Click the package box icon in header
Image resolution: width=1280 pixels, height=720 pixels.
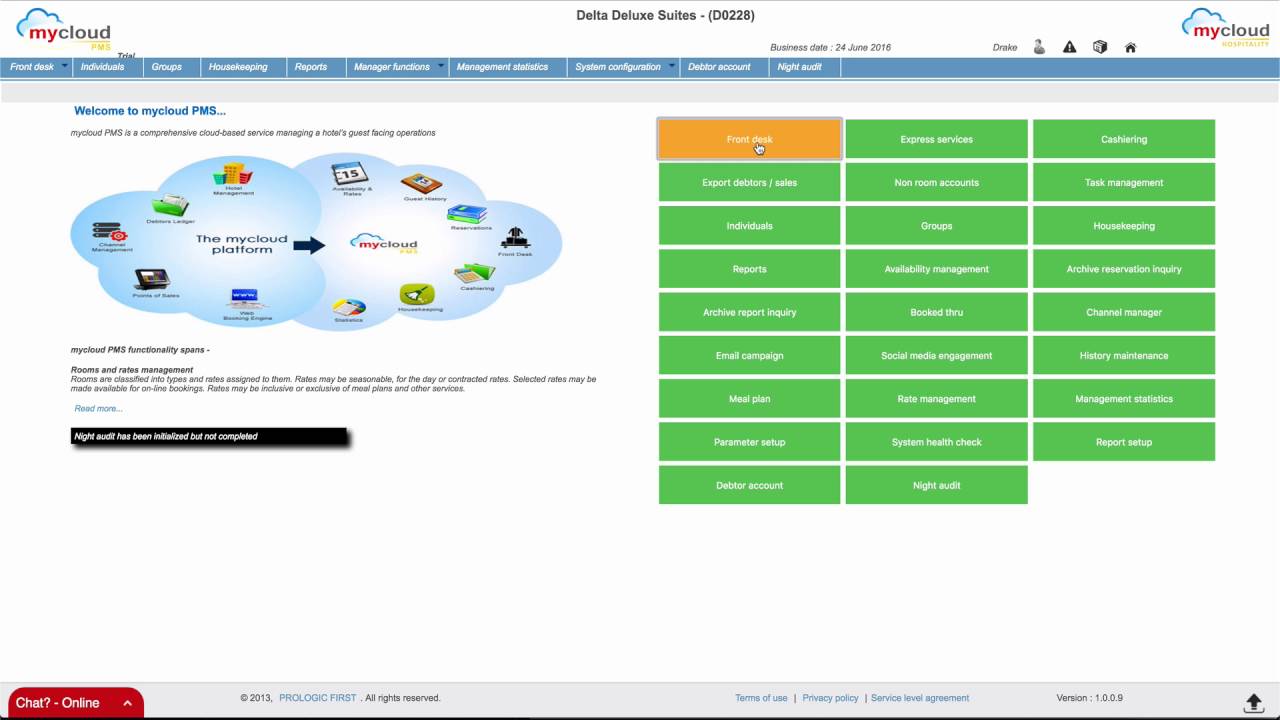(1100, 47)
